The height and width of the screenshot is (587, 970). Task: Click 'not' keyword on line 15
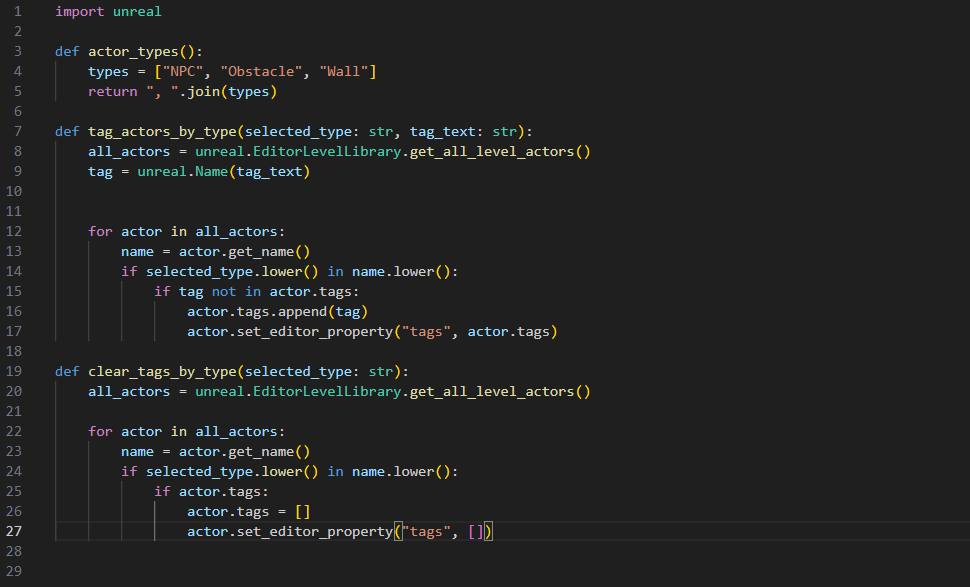(224, 291)
